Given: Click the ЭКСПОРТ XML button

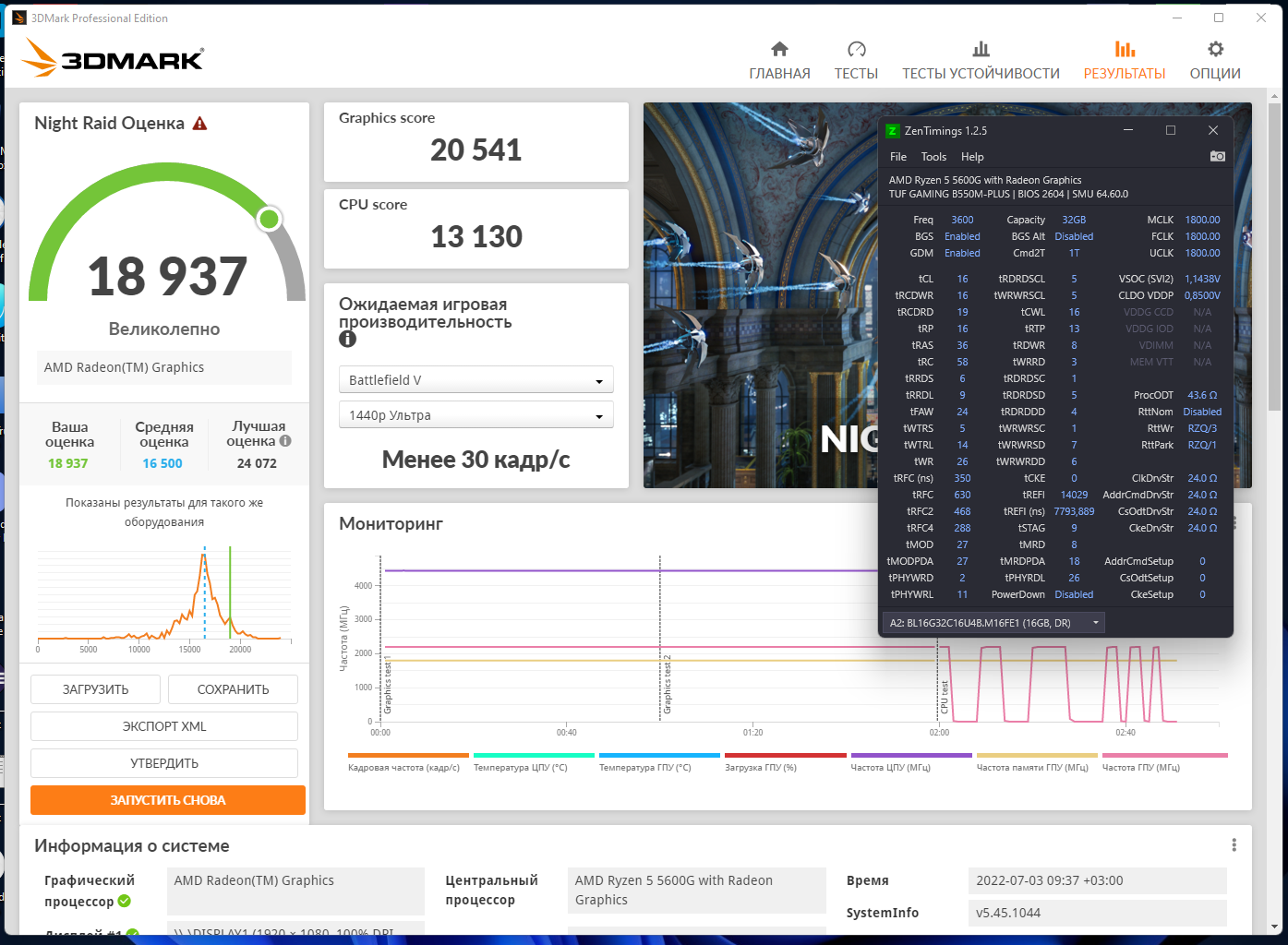Looking at the screenshot, I should click(x=164, y=726).
